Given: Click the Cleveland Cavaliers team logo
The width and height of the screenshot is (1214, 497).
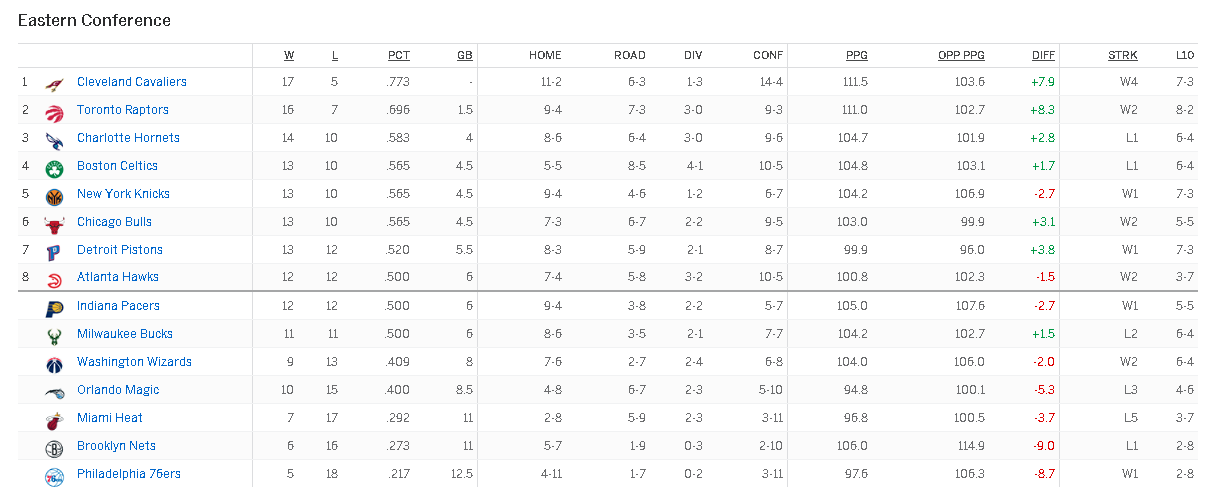Looking at the screenshot, I should (54, 83).
